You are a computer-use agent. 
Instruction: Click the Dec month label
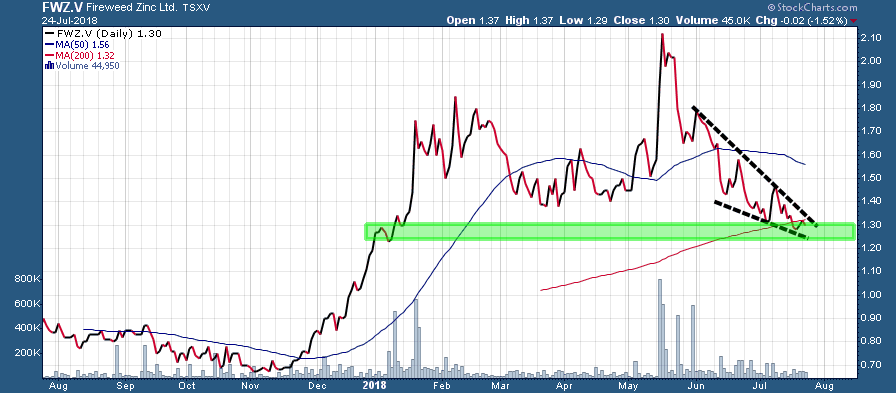[318, 386]
